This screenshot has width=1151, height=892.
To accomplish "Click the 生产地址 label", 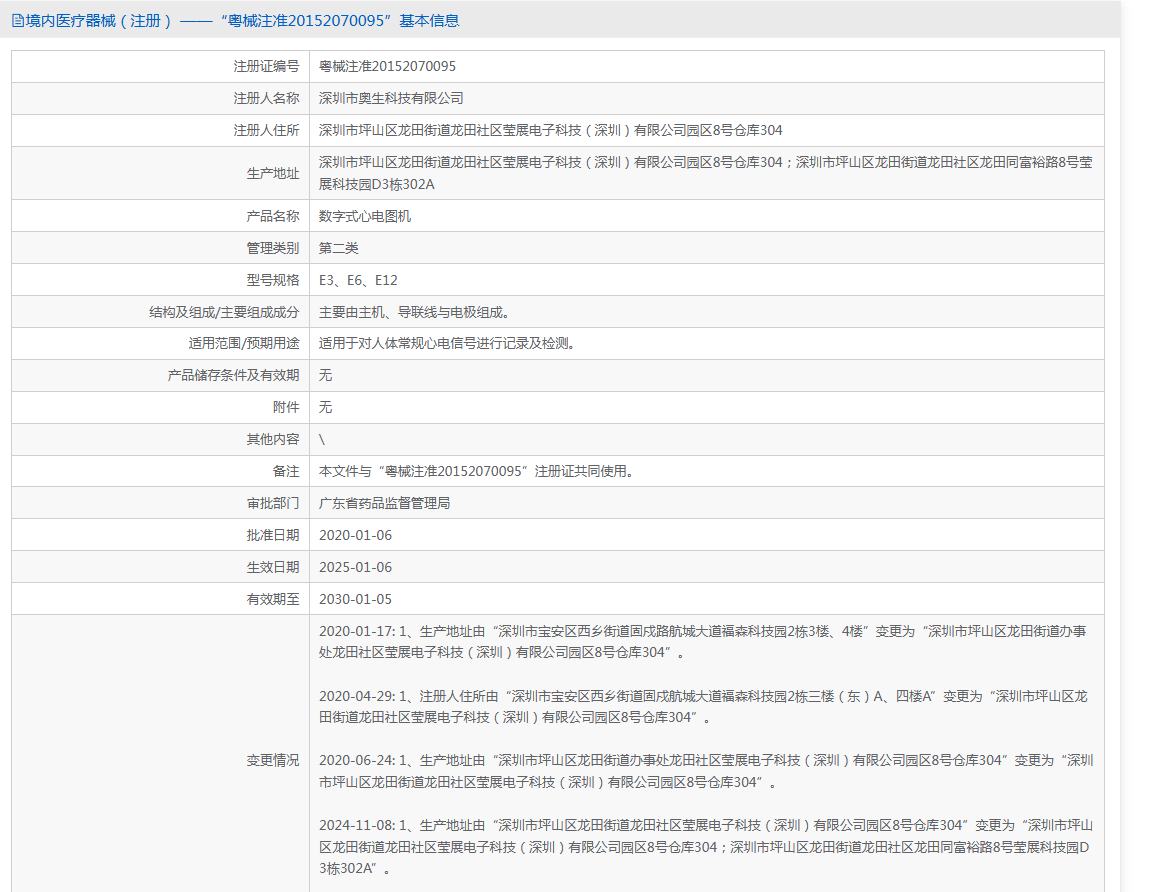I will [x=273, y=173].
